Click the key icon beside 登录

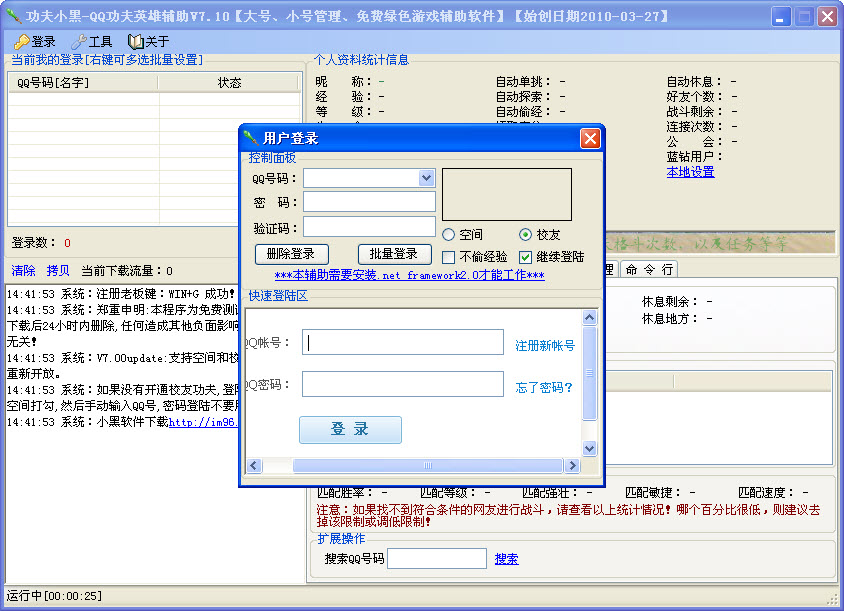[22, 41]
